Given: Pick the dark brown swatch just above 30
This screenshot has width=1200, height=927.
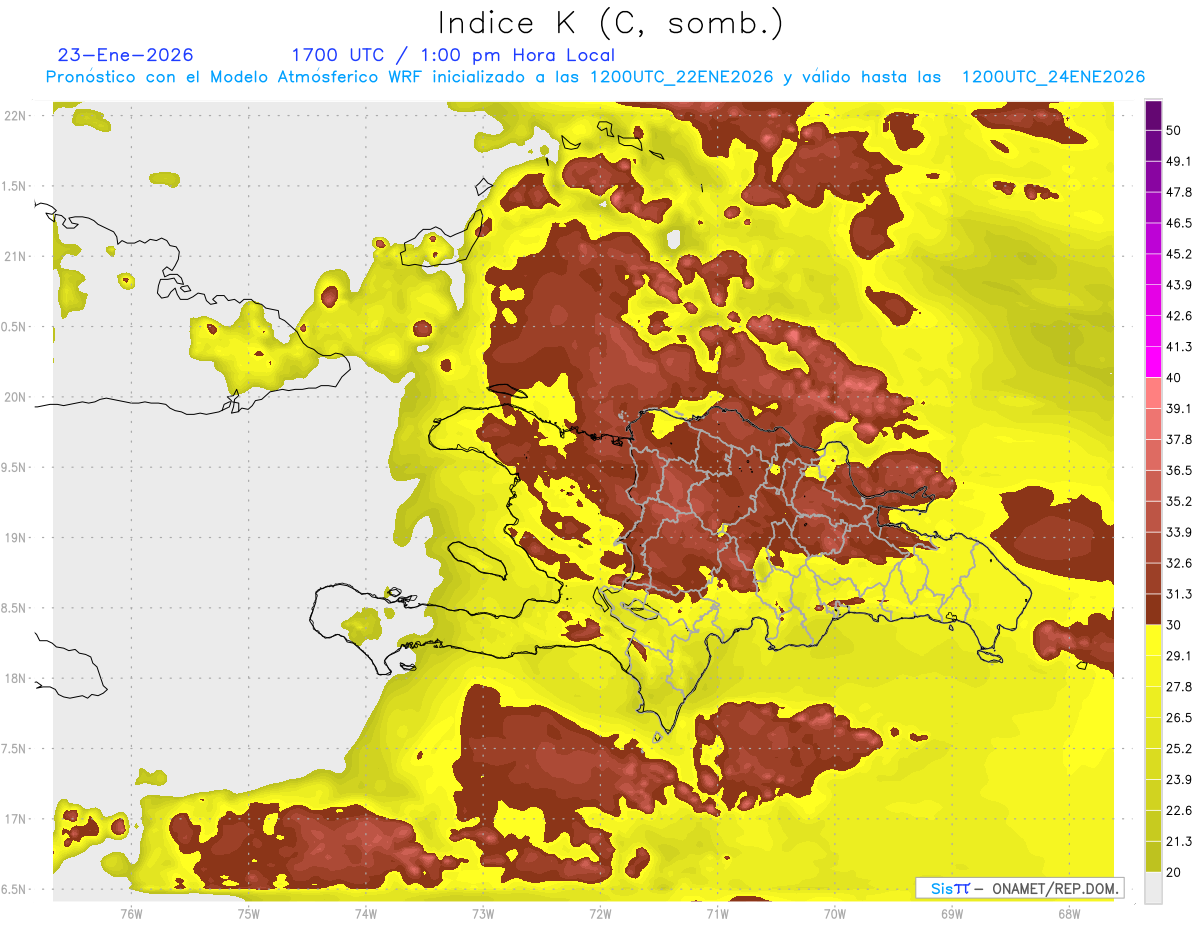Looking at the screenshot, I should tap(1153, 609).
